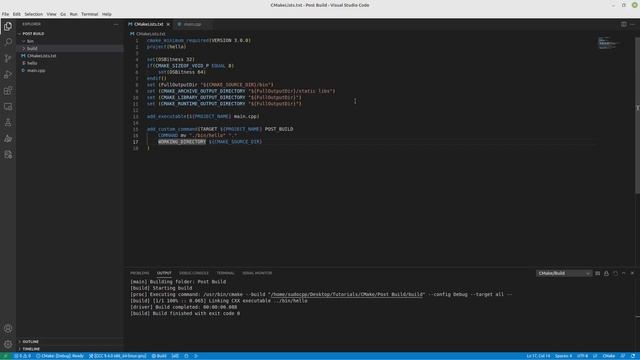
Task: Click the feedback icon in status bar
Action: [x=623, y=356]
